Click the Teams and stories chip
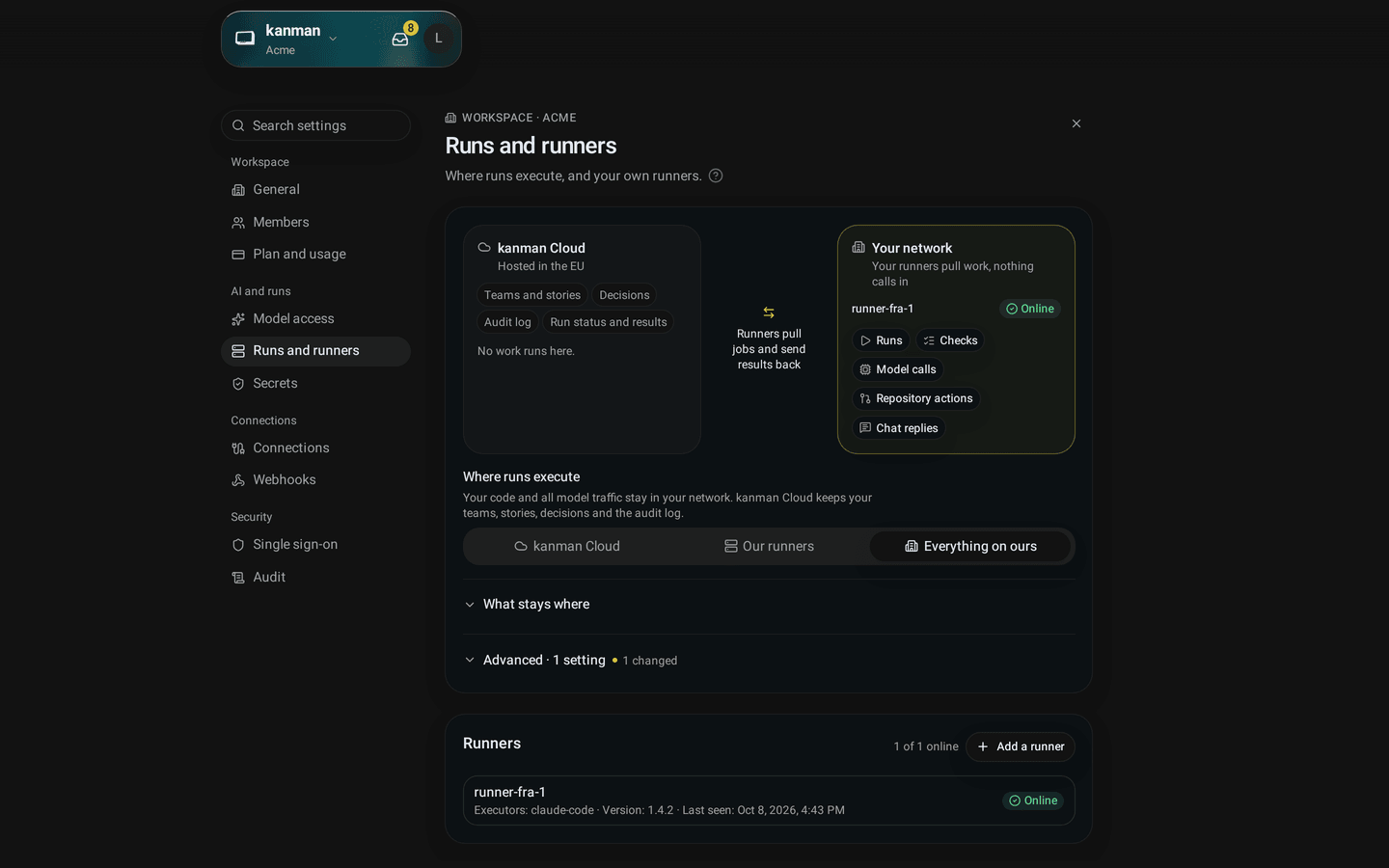This screenshot has height=868, width=1389. point(532,295)
